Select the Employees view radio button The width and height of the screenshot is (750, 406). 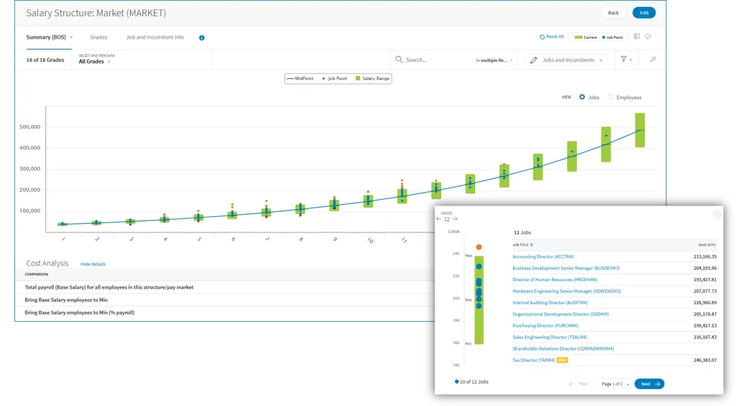coord(610,97)
